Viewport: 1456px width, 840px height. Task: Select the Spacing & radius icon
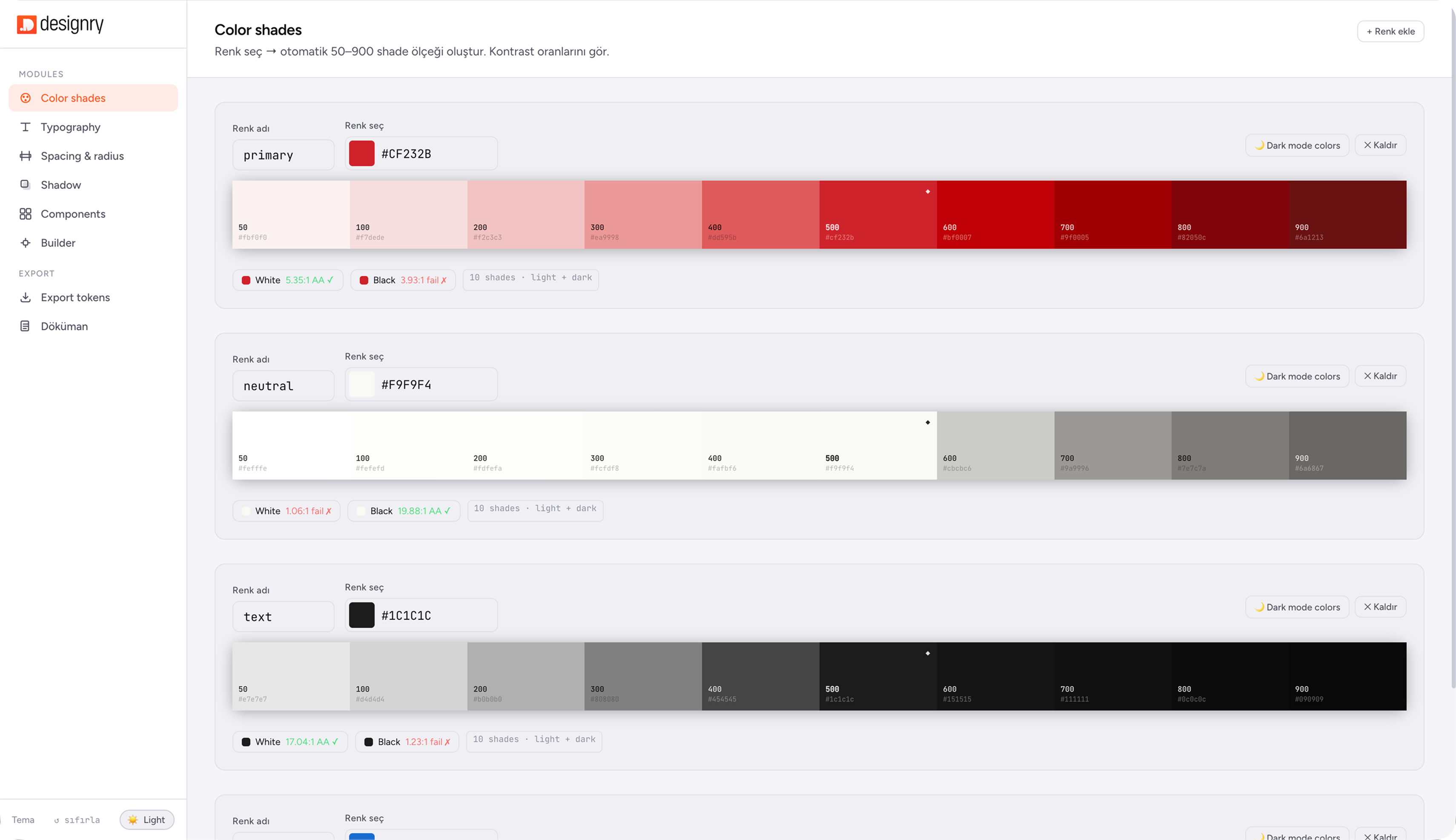(x=26, y=156)
